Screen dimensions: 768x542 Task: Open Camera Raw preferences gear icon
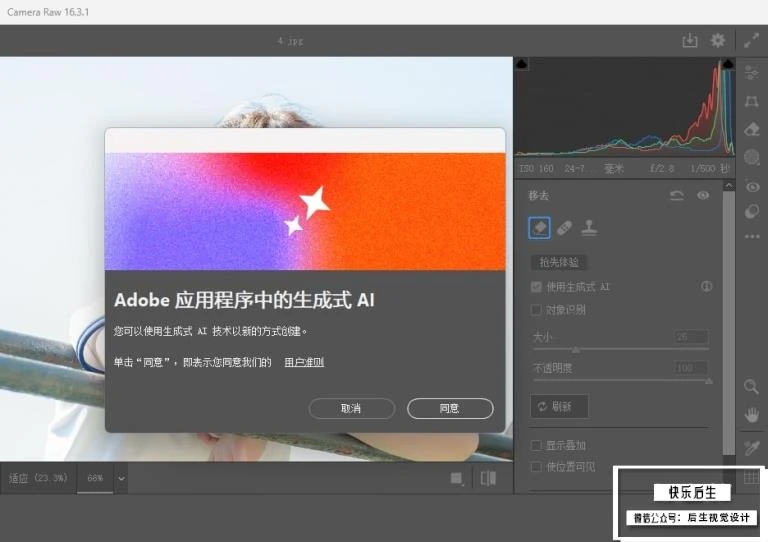[718, 40]
